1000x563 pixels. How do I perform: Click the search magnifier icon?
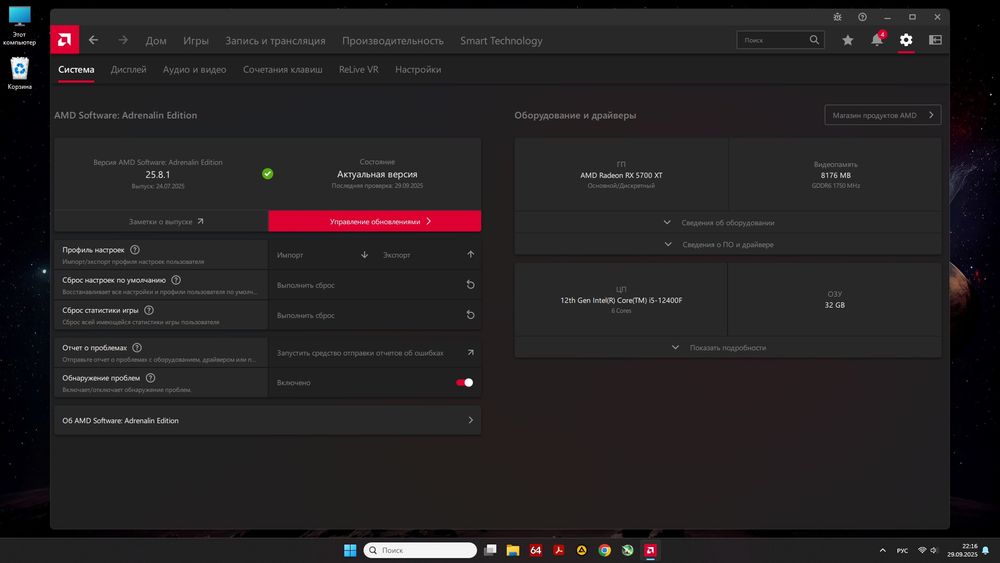coord(814,40)
